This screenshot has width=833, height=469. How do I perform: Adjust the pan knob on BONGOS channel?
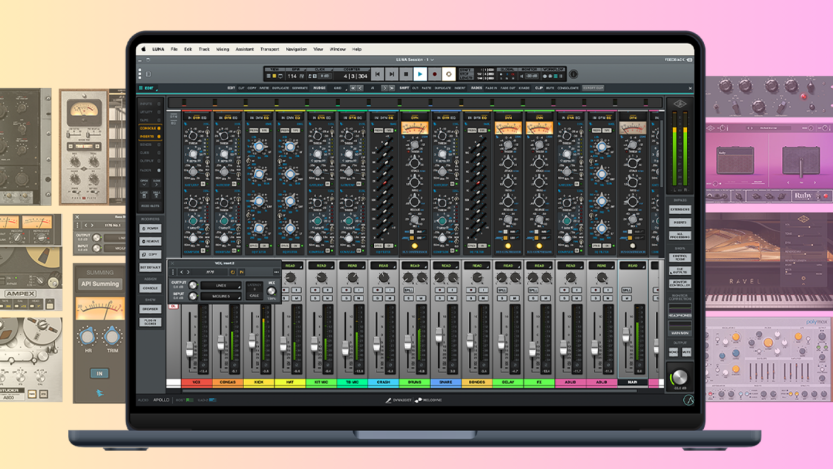point(477,278)
